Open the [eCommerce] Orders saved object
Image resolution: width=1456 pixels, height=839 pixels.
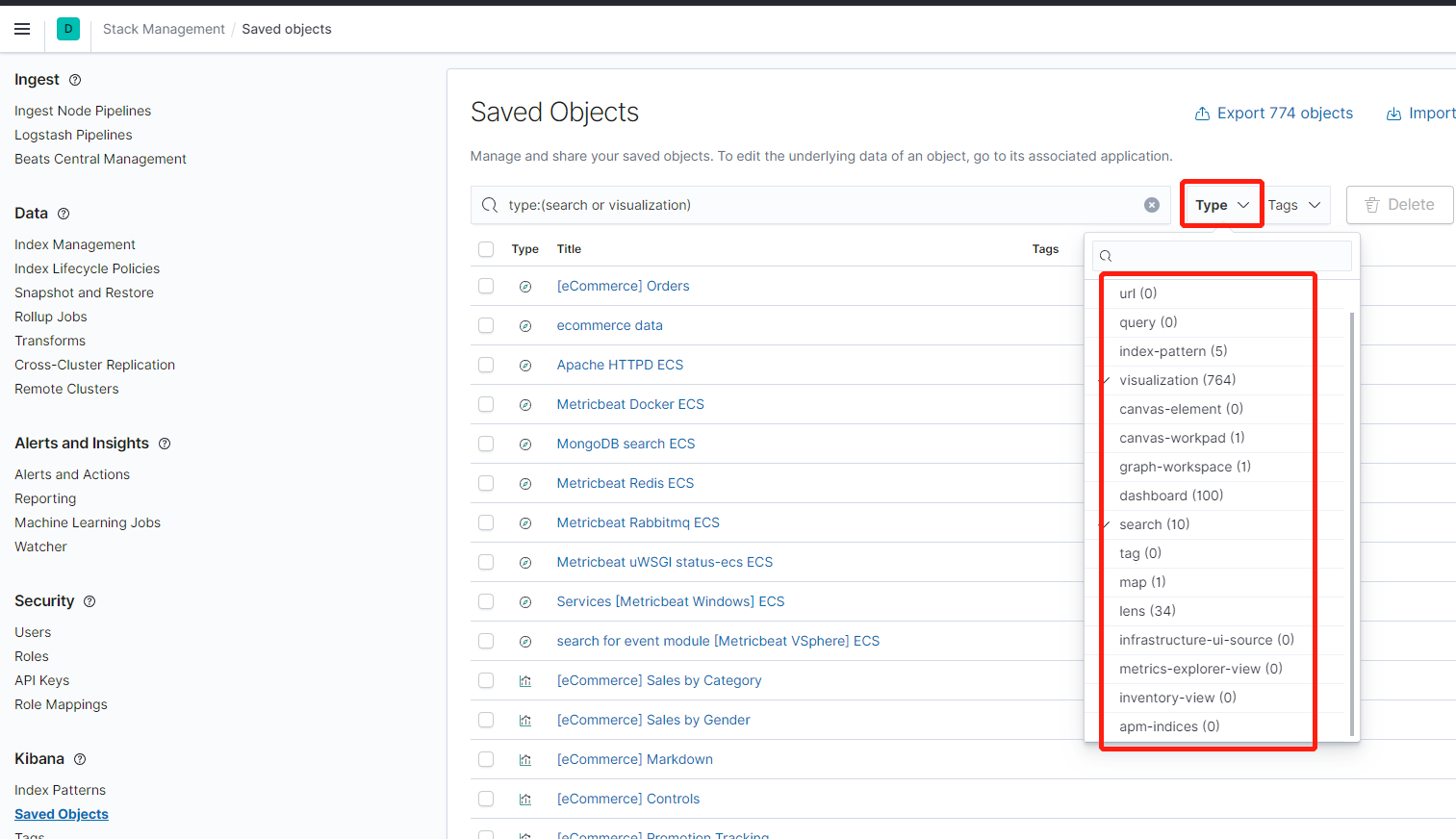623,286
